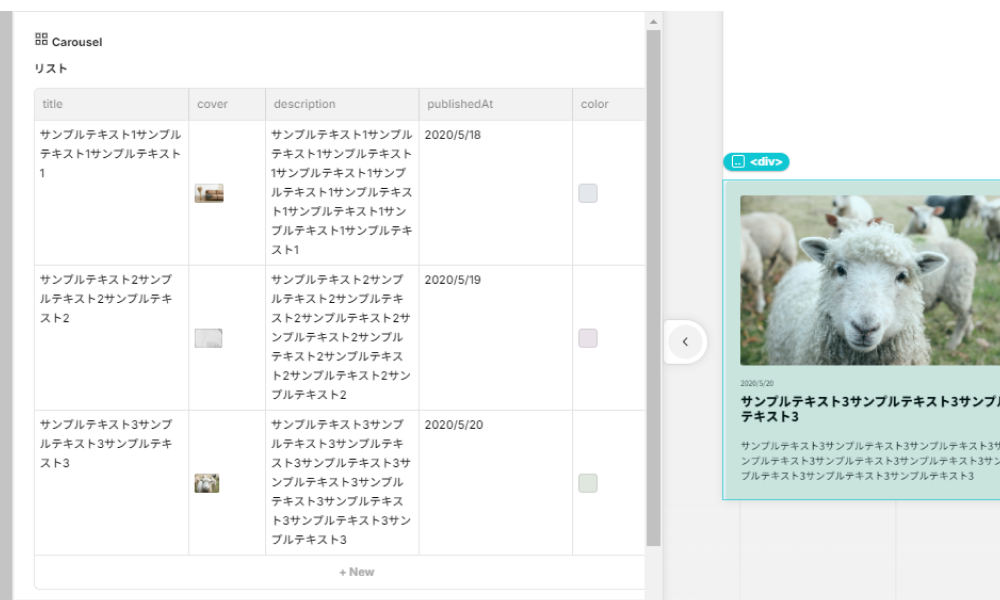
Task: Open the sheep cover thumbnail in row three
Action: click(x=207, y=483)
